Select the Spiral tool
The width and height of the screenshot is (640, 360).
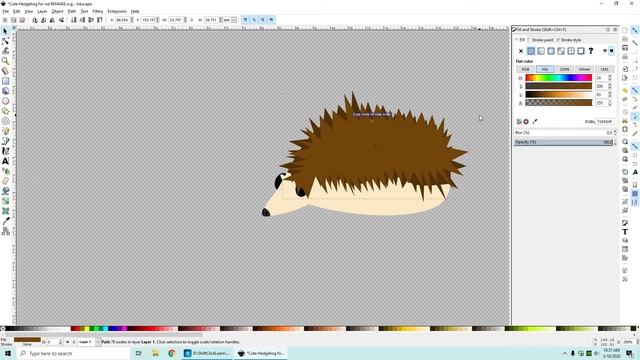tap(5, 121)
